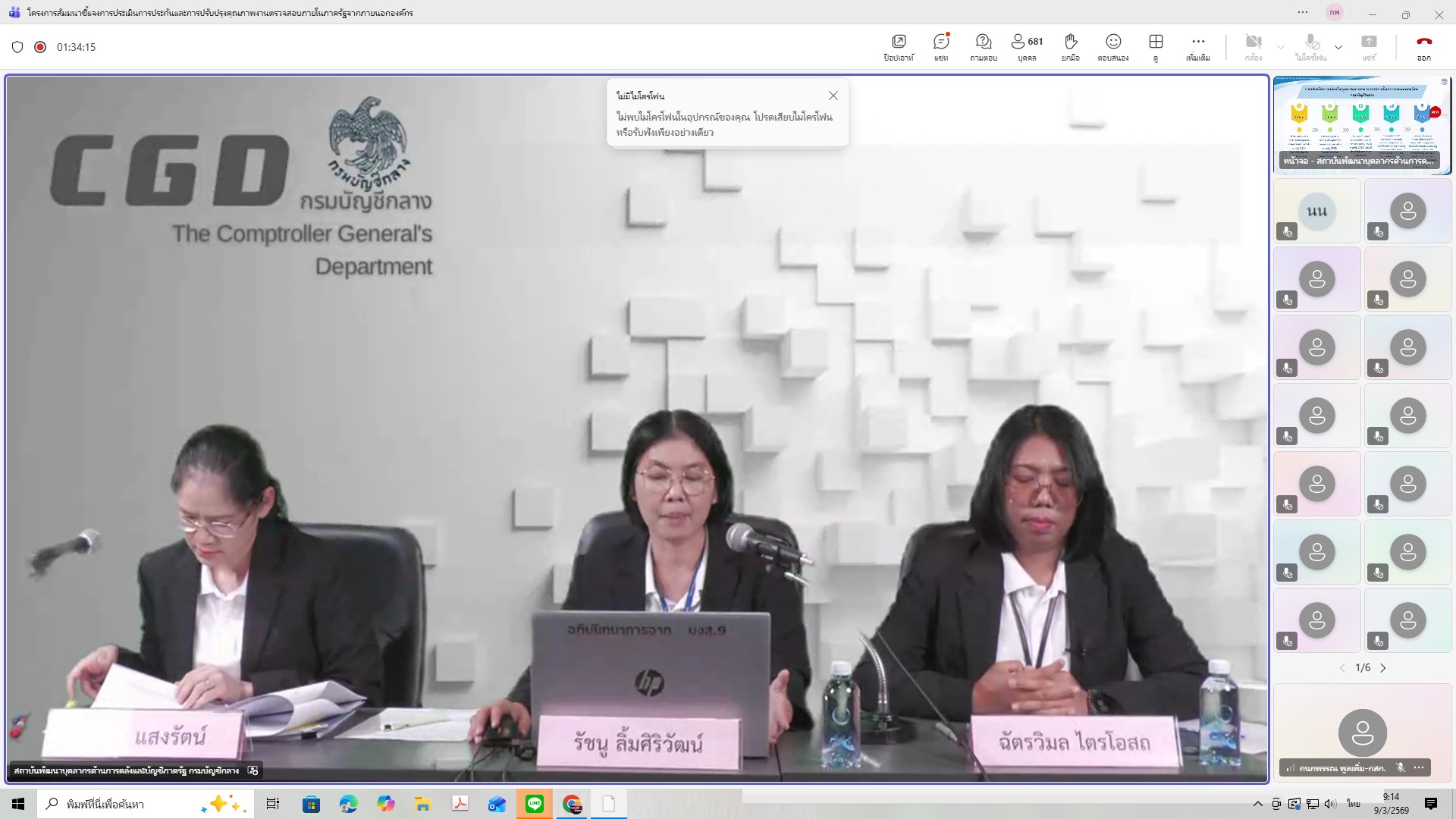The image size is (1456, 819).
Task: Unmute the microphone
Action: tap(1311, 45)
